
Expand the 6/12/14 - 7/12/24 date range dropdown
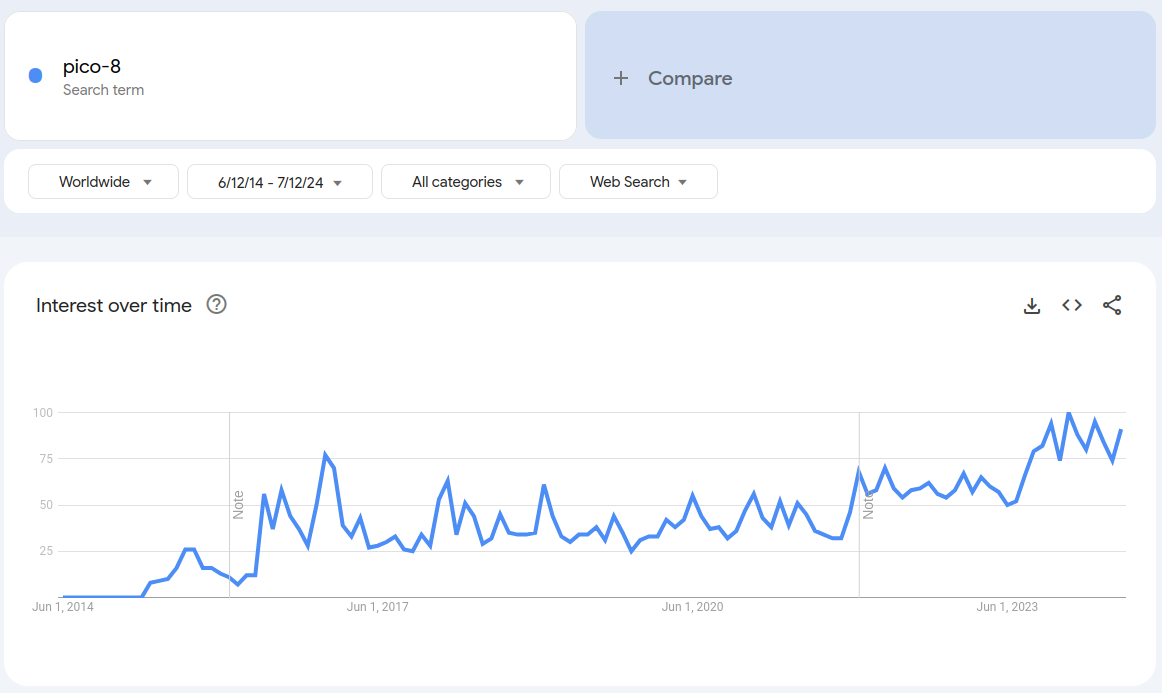(x=280, y=182)
